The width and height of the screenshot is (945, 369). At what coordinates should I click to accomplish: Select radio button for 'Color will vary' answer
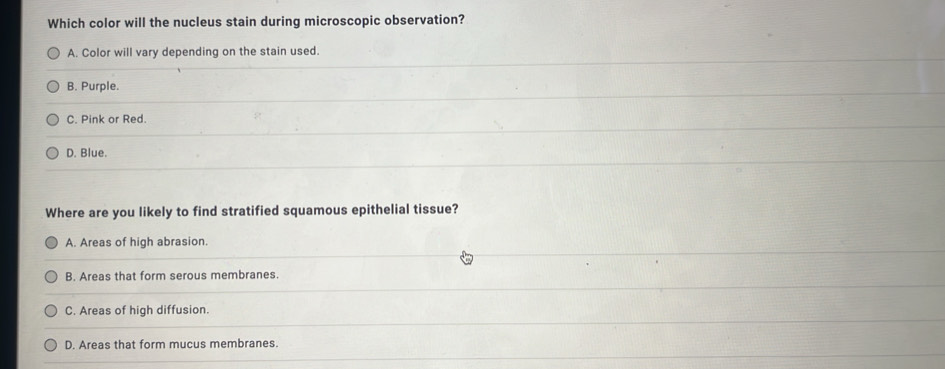point(54,54)
